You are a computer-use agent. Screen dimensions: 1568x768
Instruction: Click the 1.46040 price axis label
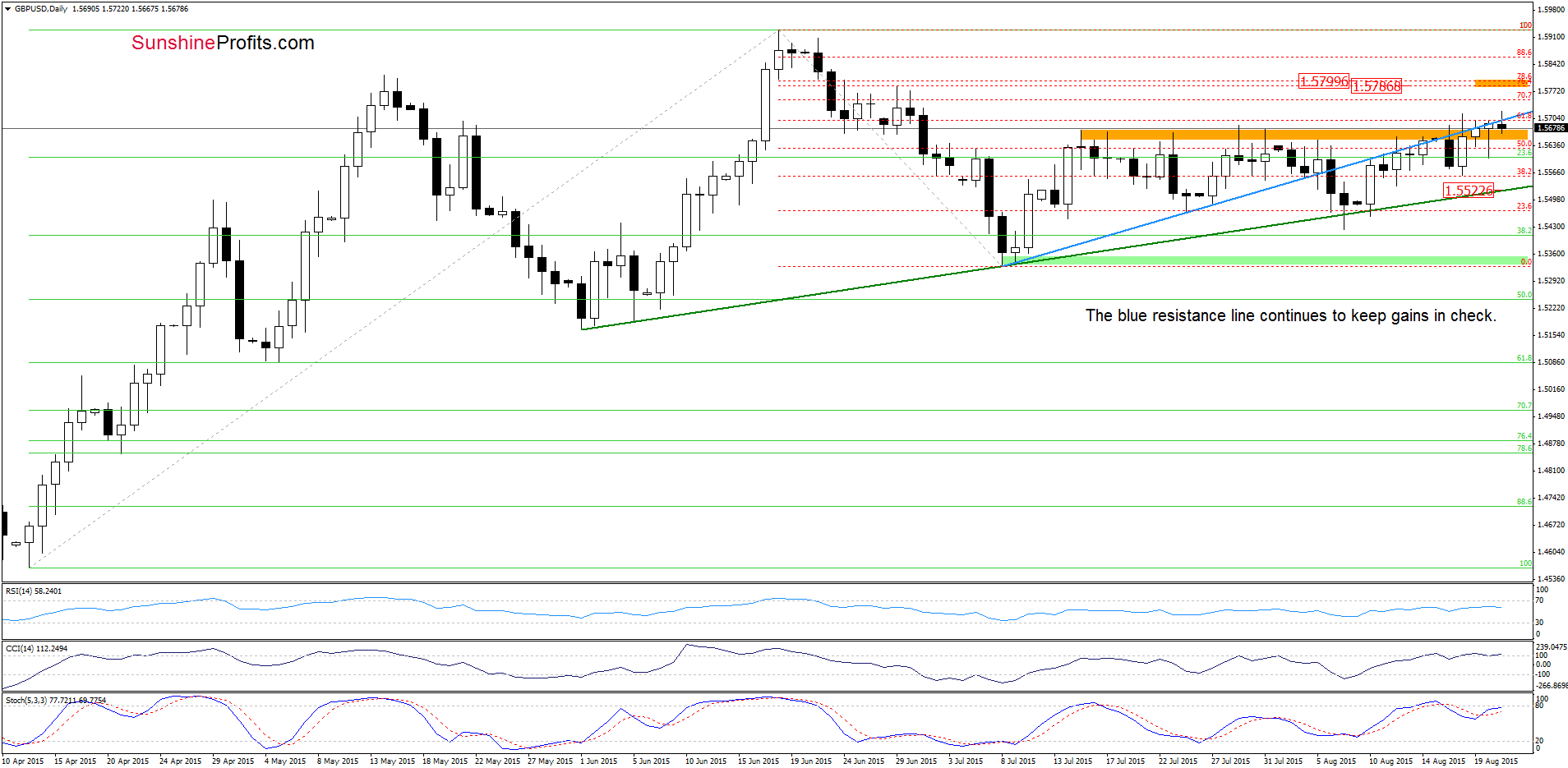[x=1552, y=552]
